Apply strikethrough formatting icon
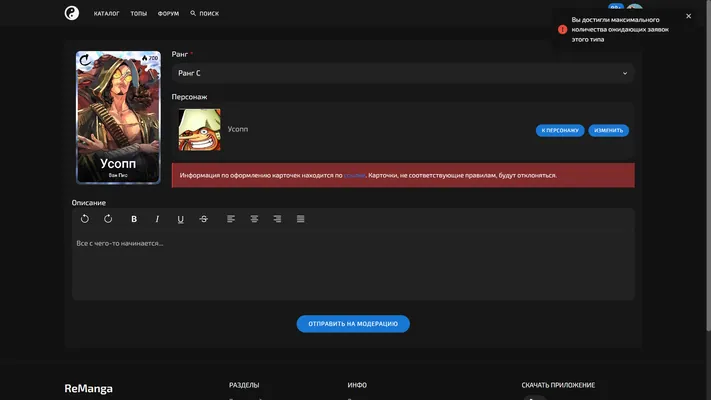The height and width of the screenshot is (400, 711). 204,219
